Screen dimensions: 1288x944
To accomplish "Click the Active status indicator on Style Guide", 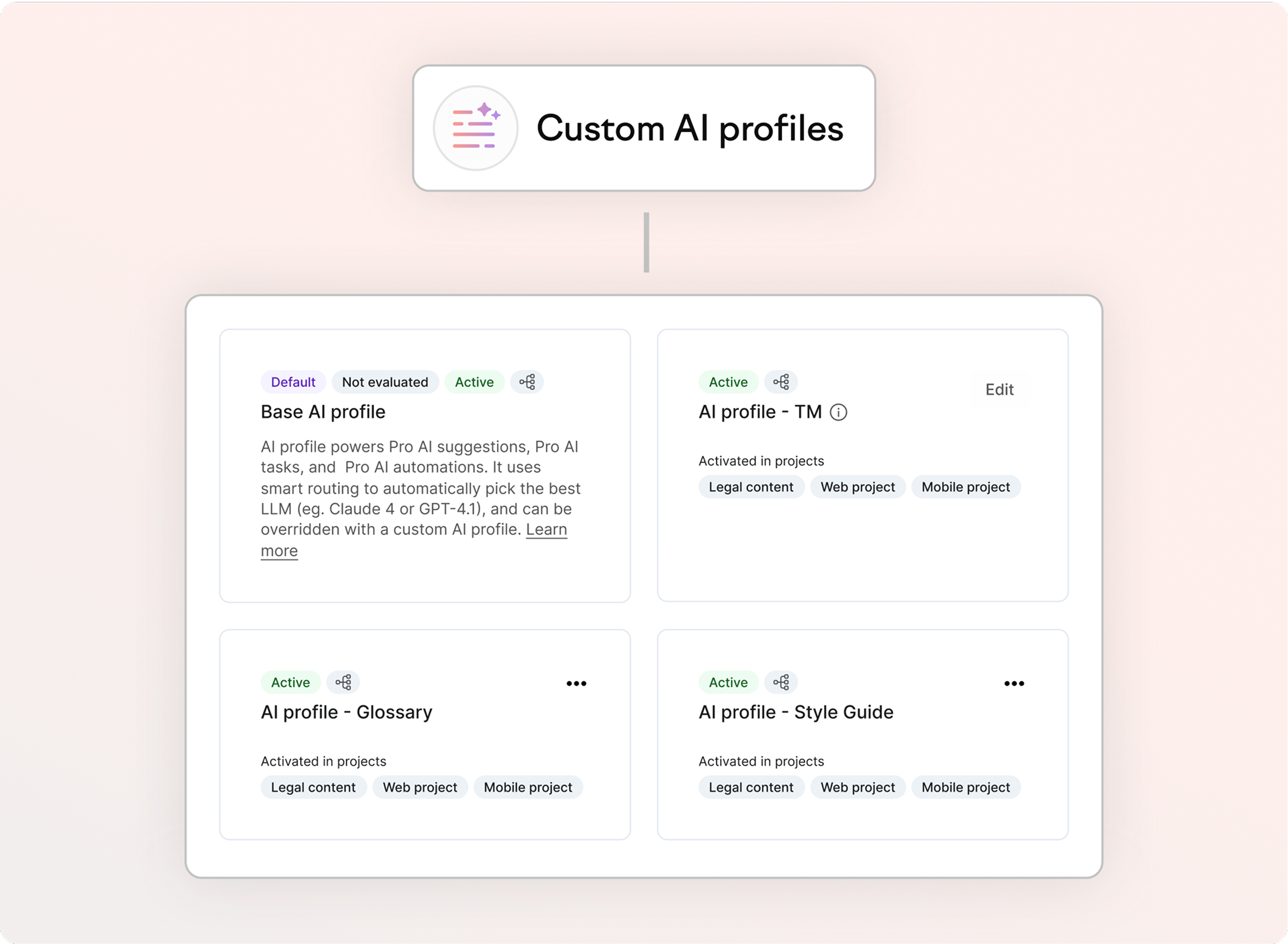I will point(727,682).
